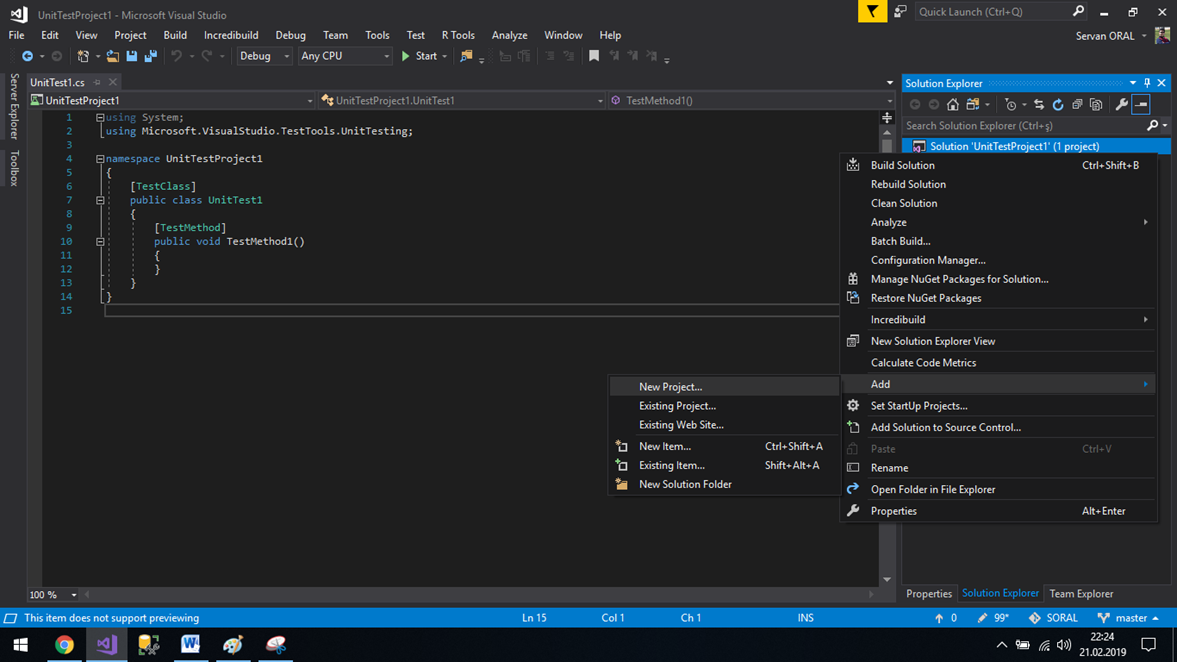Click the Save All toolbar icon

[x=151, y=56]
